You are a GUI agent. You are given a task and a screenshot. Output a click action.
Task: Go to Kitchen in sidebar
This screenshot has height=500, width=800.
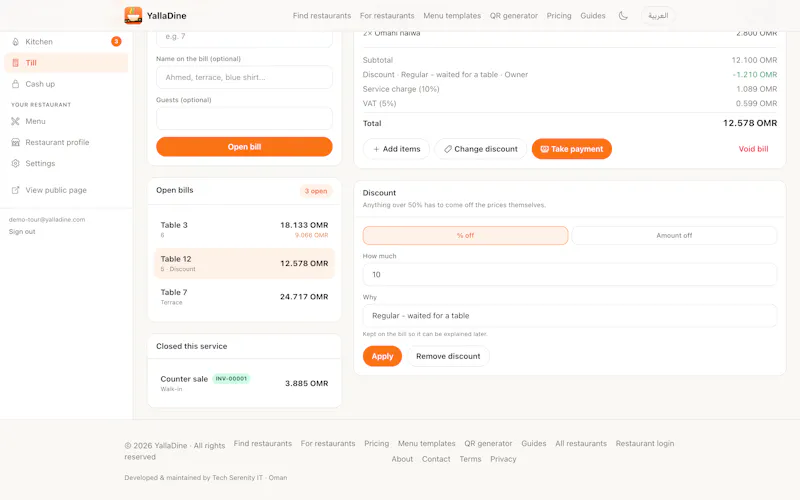click(x=66, y=42)
